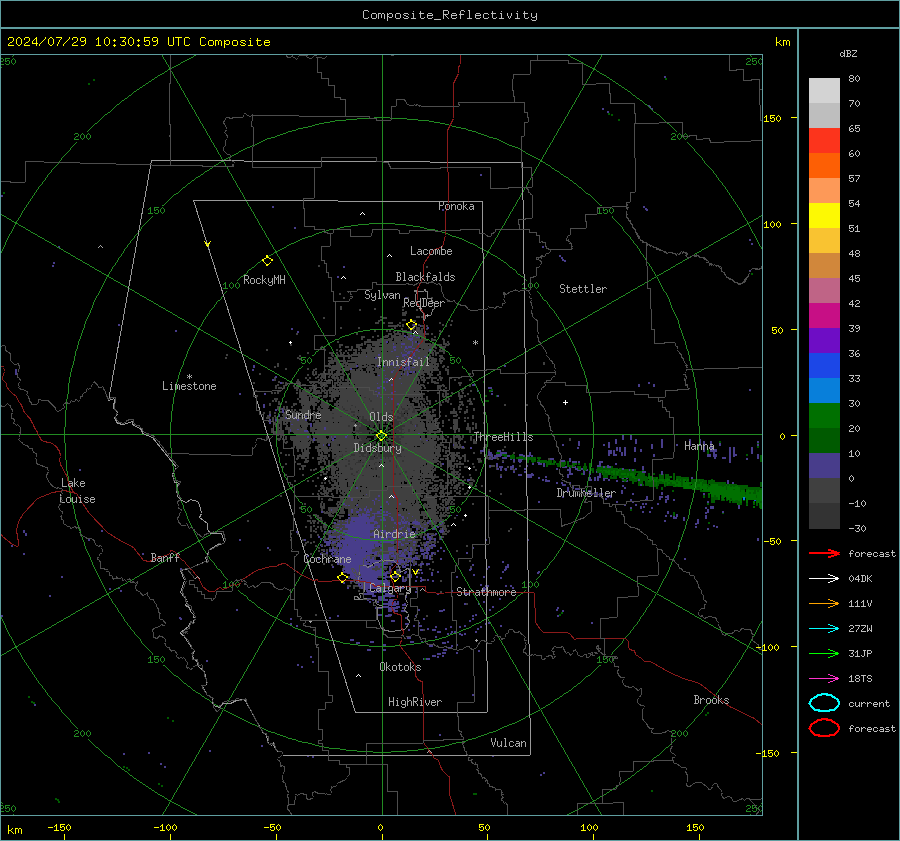900x841 pixels.
Task: Click the Strathmore city label
Action: pyautogui.click(x=486, y=592)
